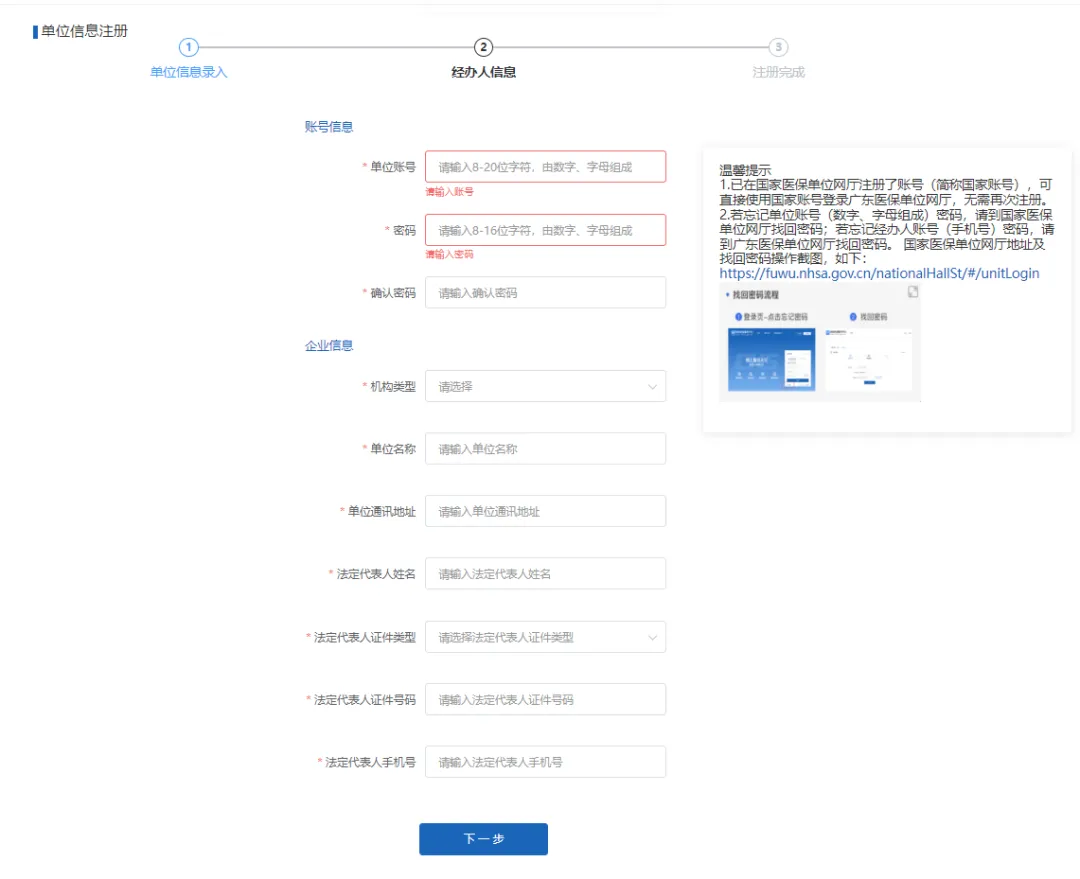Click the 下一步 button
The width and height of the screenshot is (1080, 879).
point(483,839)
